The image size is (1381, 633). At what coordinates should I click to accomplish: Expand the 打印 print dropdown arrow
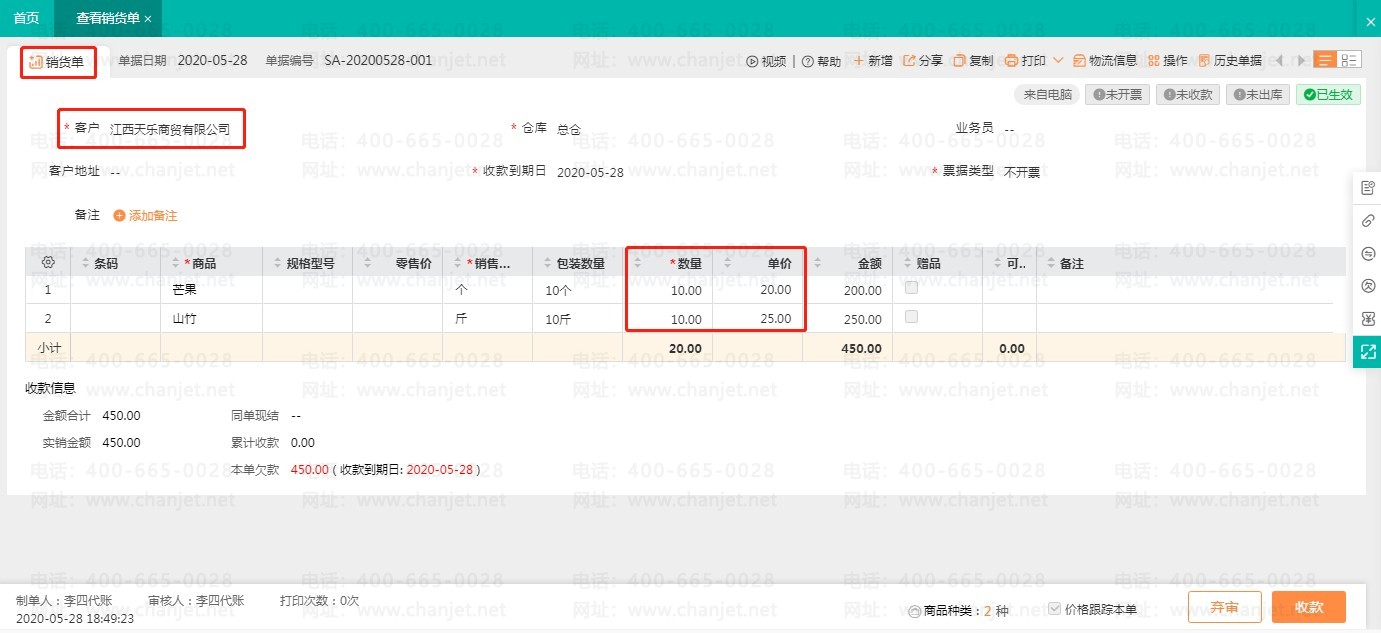(x=1058, y=61)
